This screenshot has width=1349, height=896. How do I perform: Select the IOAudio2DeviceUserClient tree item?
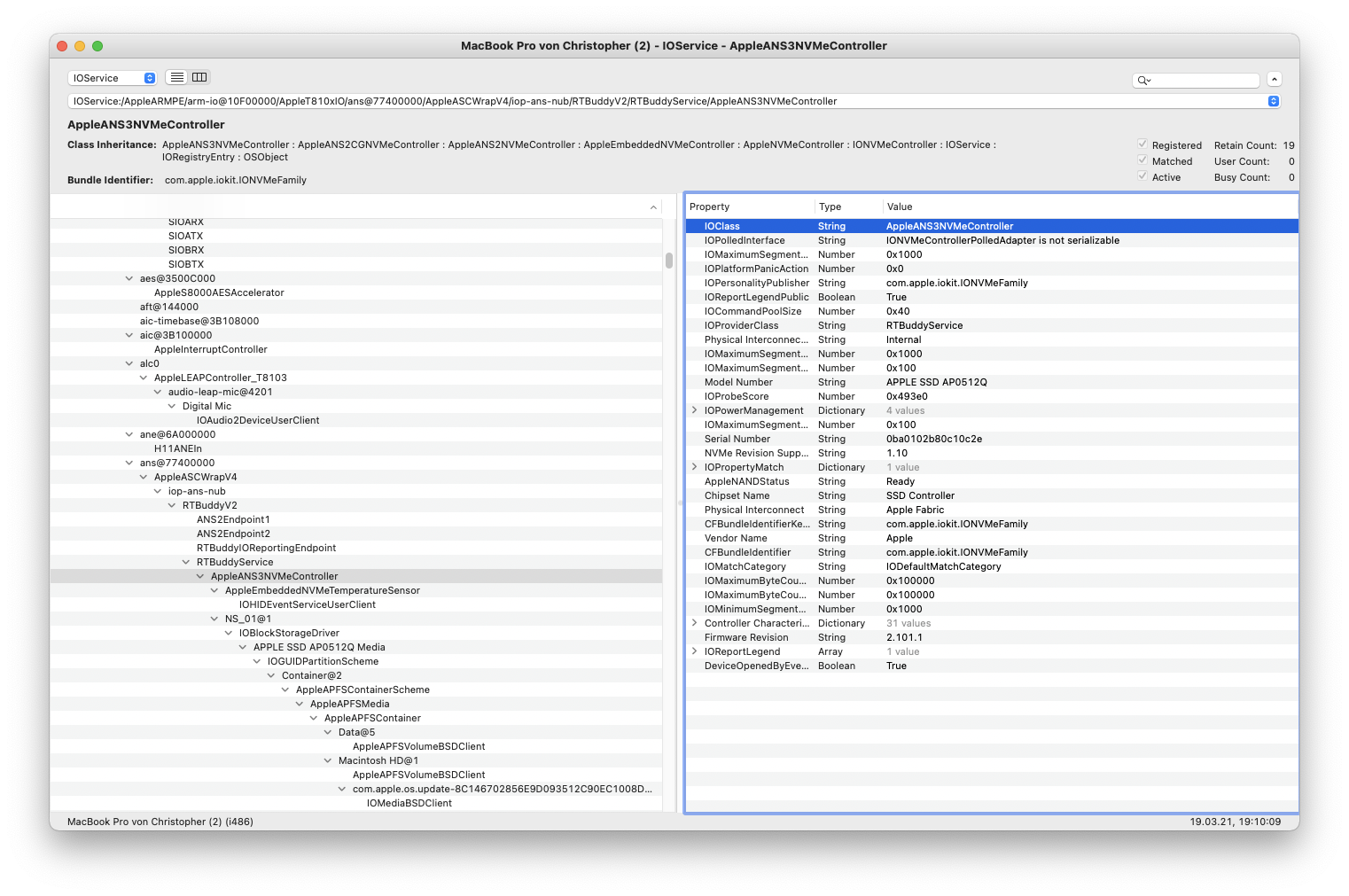point(258,420)
